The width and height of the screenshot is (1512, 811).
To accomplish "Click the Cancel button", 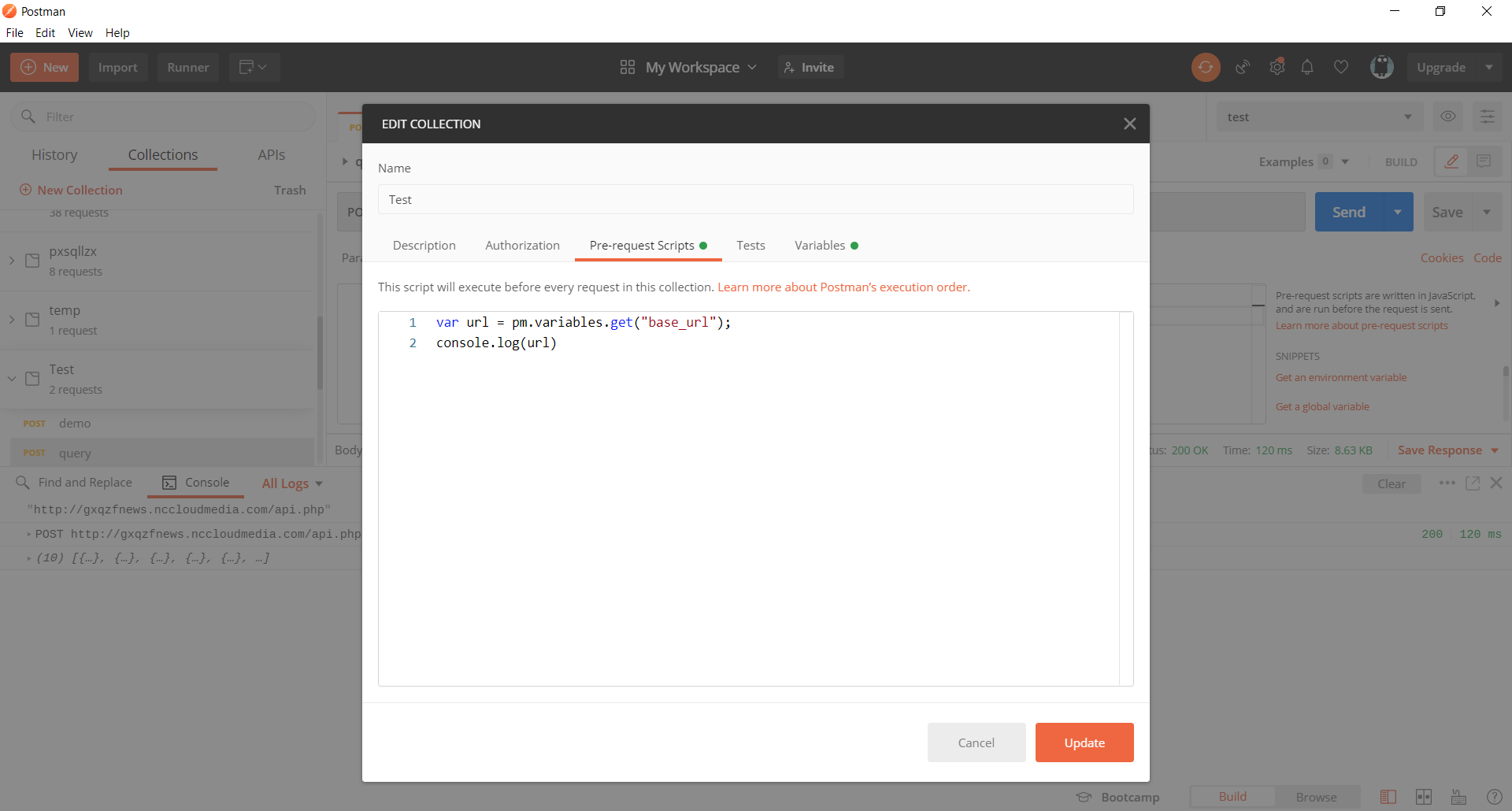I will click(x=976, y=742).
